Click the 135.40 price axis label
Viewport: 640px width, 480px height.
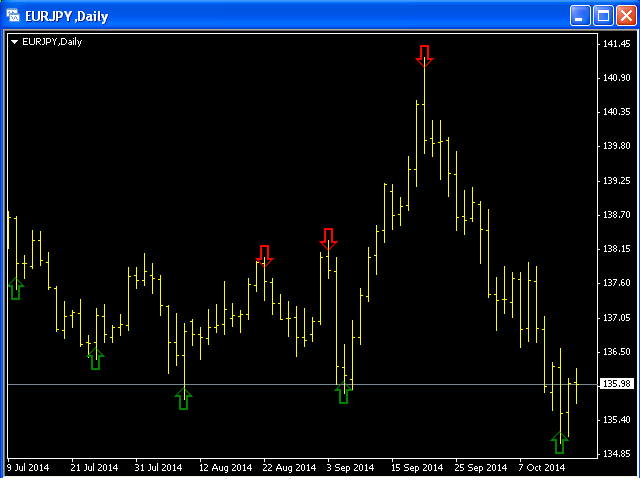pos(616,420)
